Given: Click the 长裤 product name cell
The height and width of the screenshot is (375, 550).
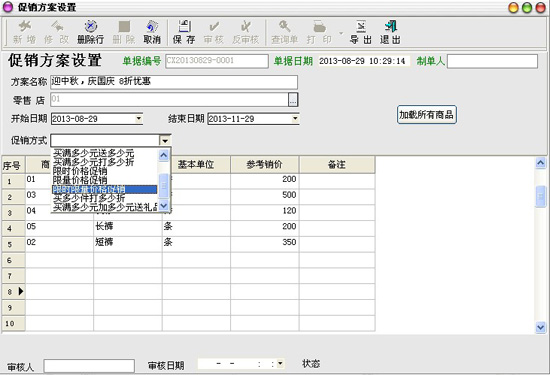Looking at the screenshot, I should click(128, 227).
